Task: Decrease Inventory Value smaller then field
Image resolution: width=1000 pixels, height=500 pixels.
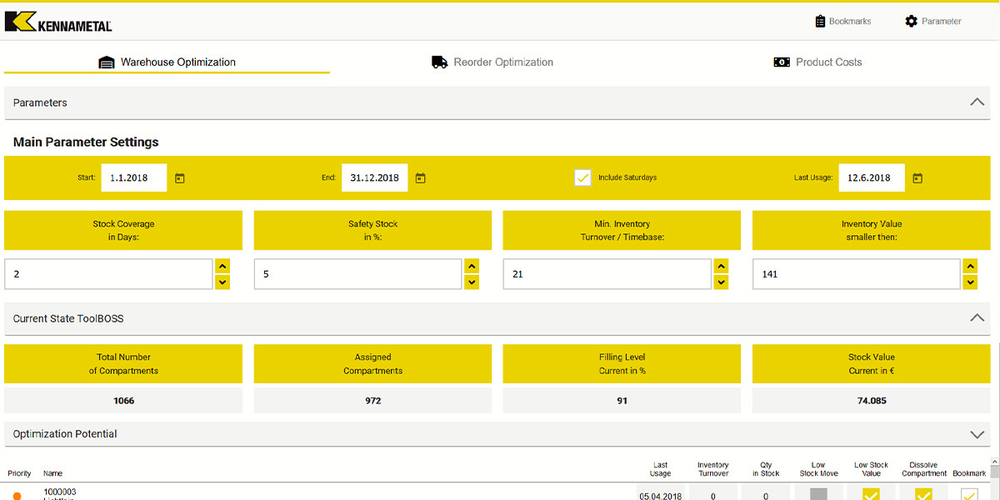Action: tap(970, 282)
